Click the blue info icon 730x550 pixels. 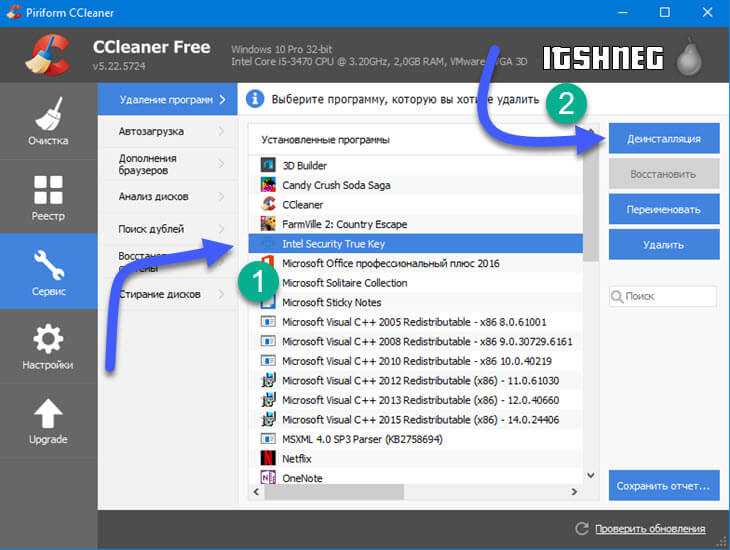click(255, 99)
